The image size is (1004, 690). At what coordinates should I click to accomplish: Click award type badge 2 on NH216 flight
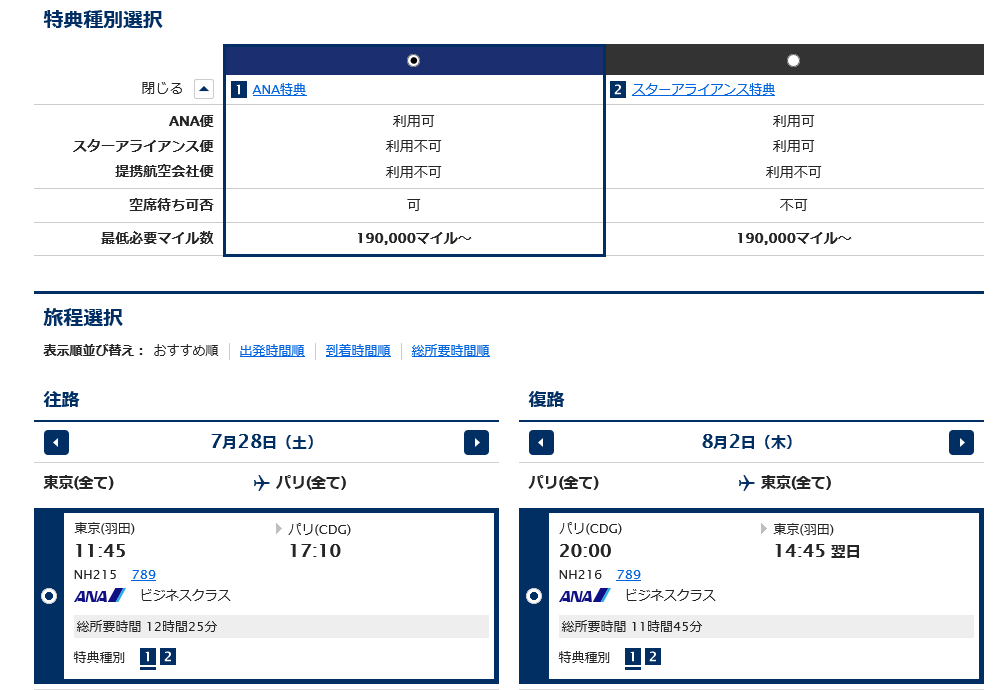[x=652, y=657]
